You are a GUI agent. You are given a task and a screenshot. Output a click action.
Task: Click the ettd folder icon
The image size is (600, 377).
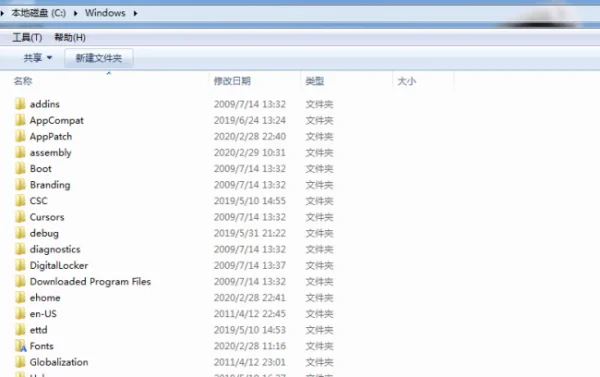20,330
